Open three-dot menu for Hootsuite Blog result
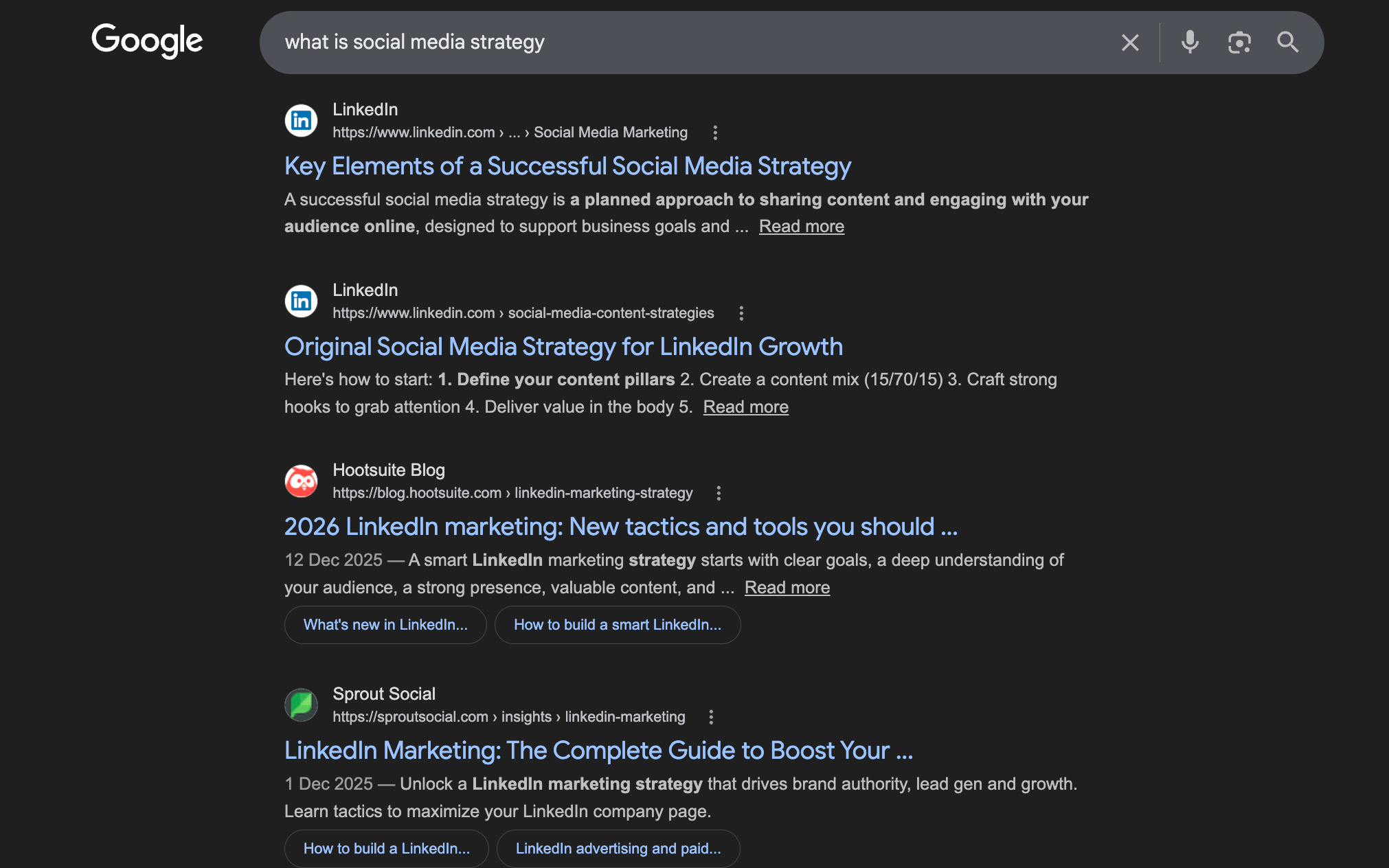Image resolution: width=1389 pixels, height=868 pixels. point(719,493)
